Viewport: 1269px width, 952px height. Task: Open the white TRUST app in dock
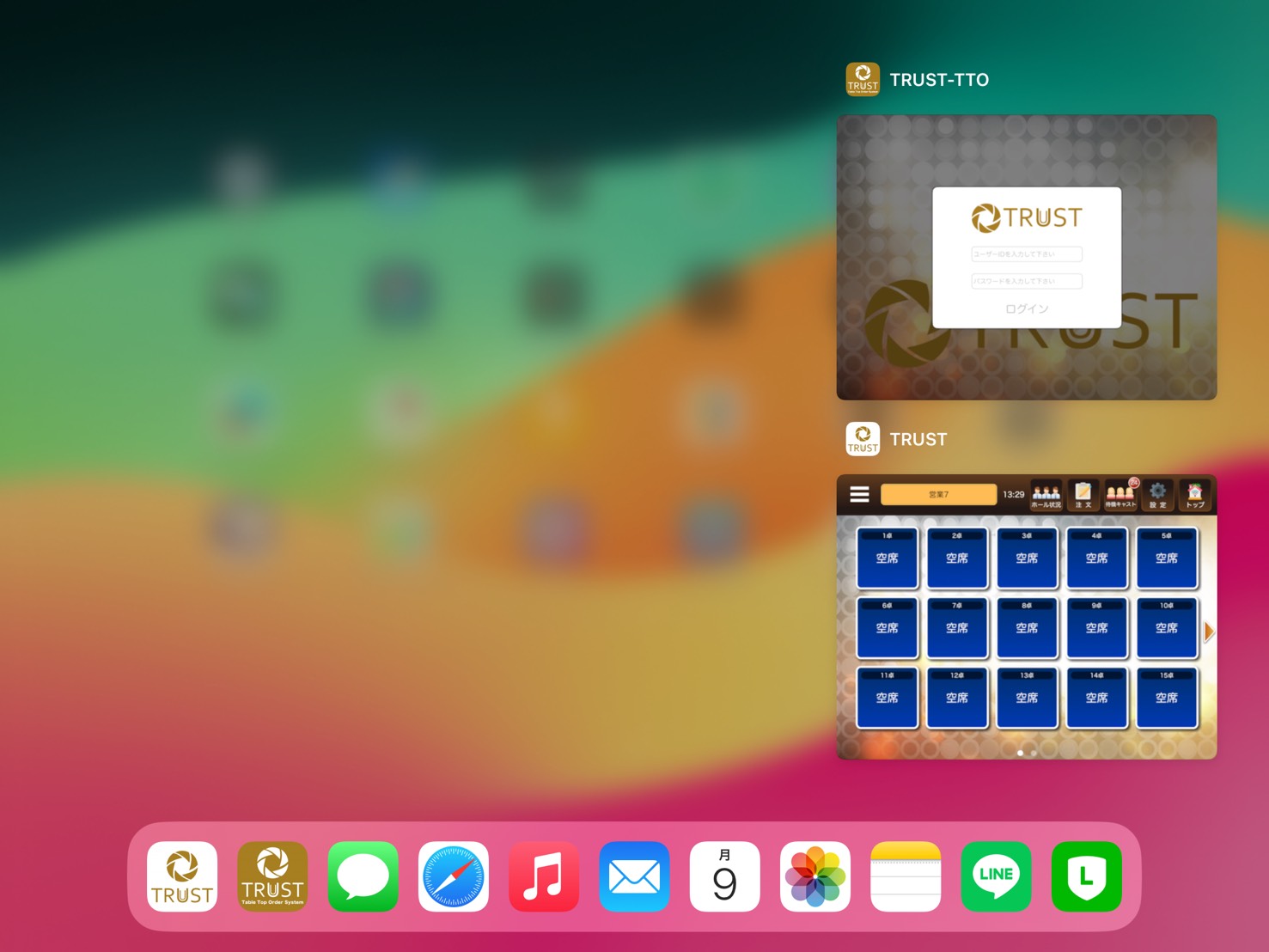(x=182, y=876)
